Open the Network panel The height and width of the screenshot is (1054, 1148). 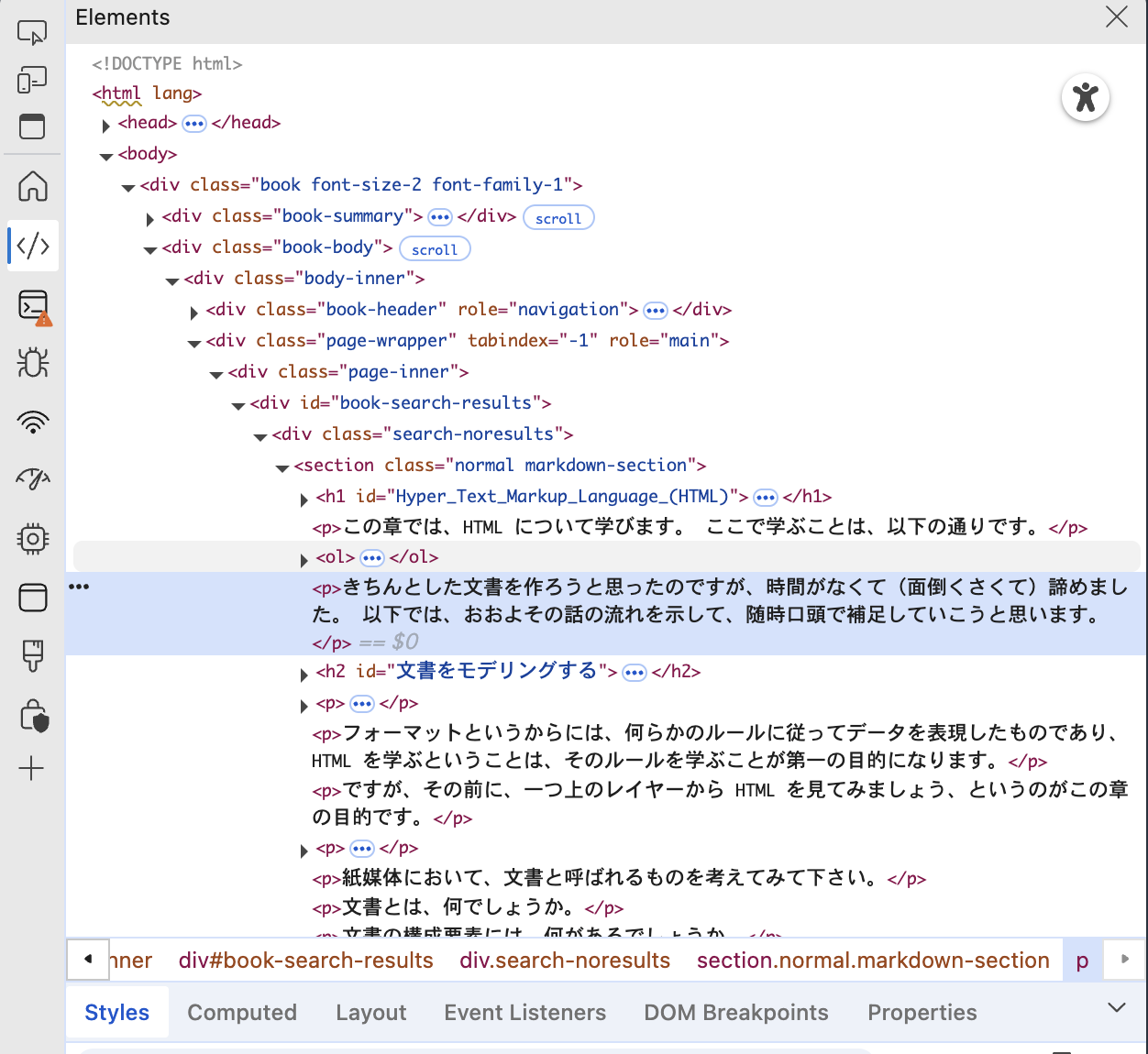tap(32, 422)
